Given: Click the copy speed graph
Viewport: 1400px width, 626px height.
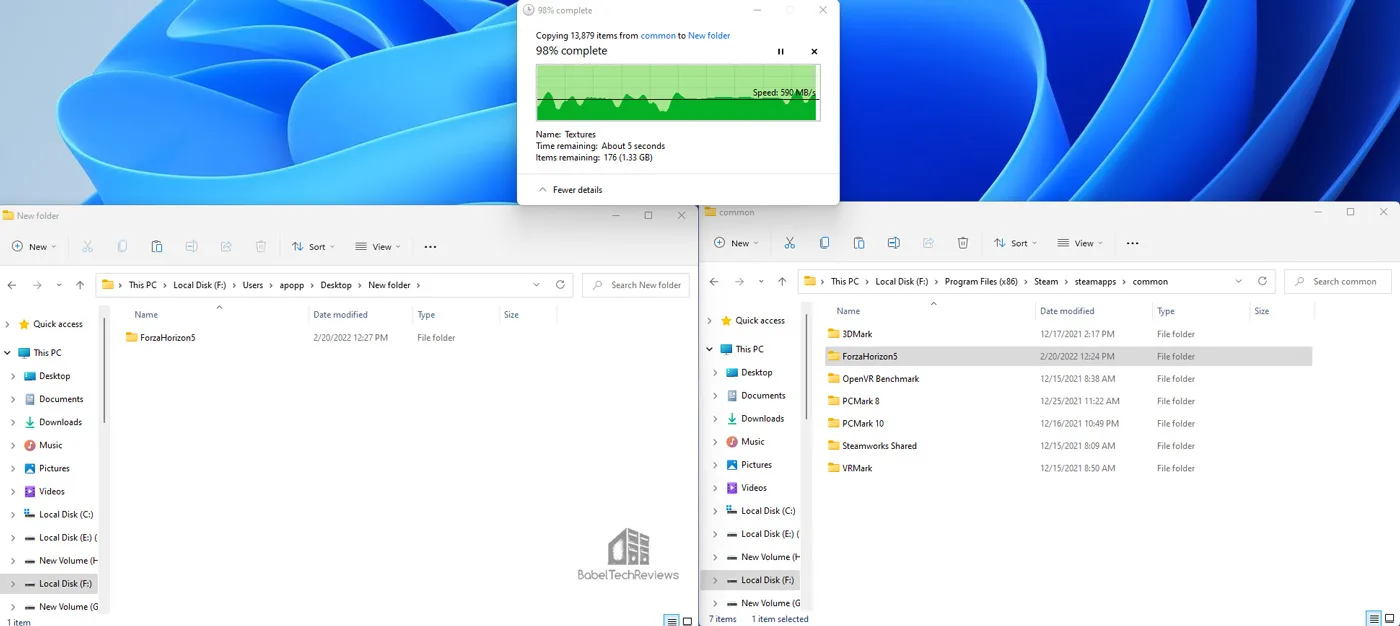Looking at the screenshot, I should coord(678,93).
